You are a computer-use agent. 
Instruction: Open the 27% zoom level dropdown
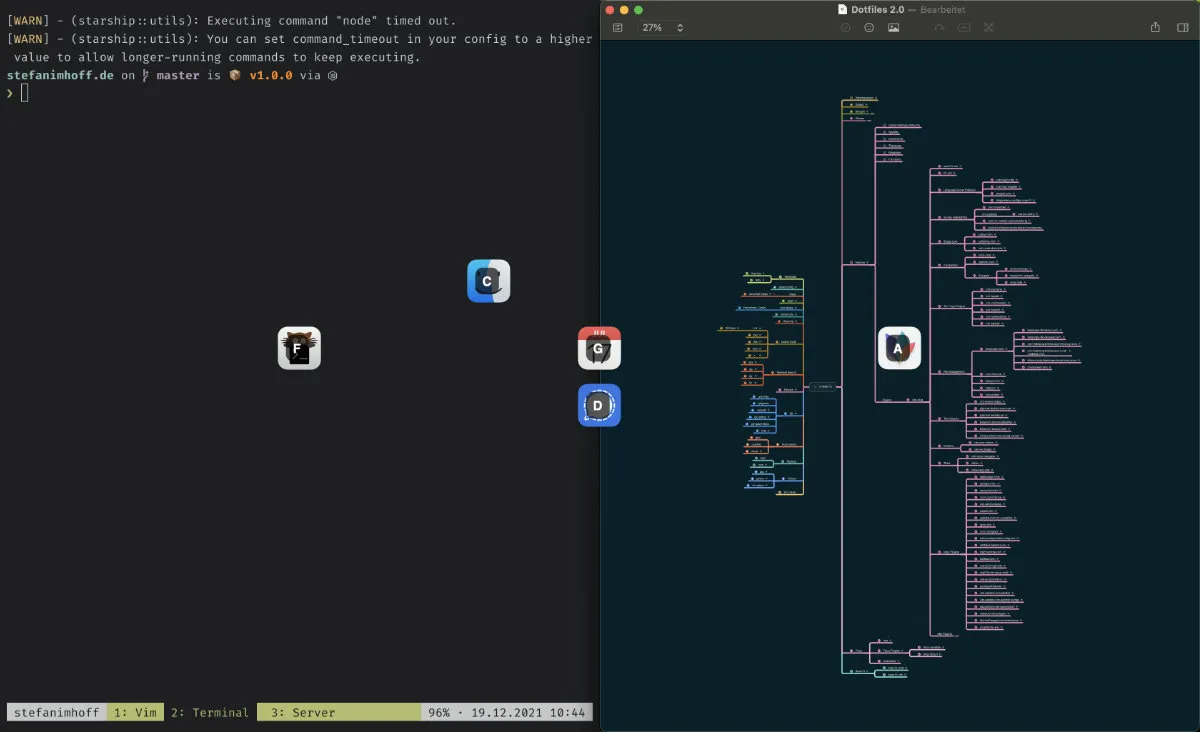point(652,28)
